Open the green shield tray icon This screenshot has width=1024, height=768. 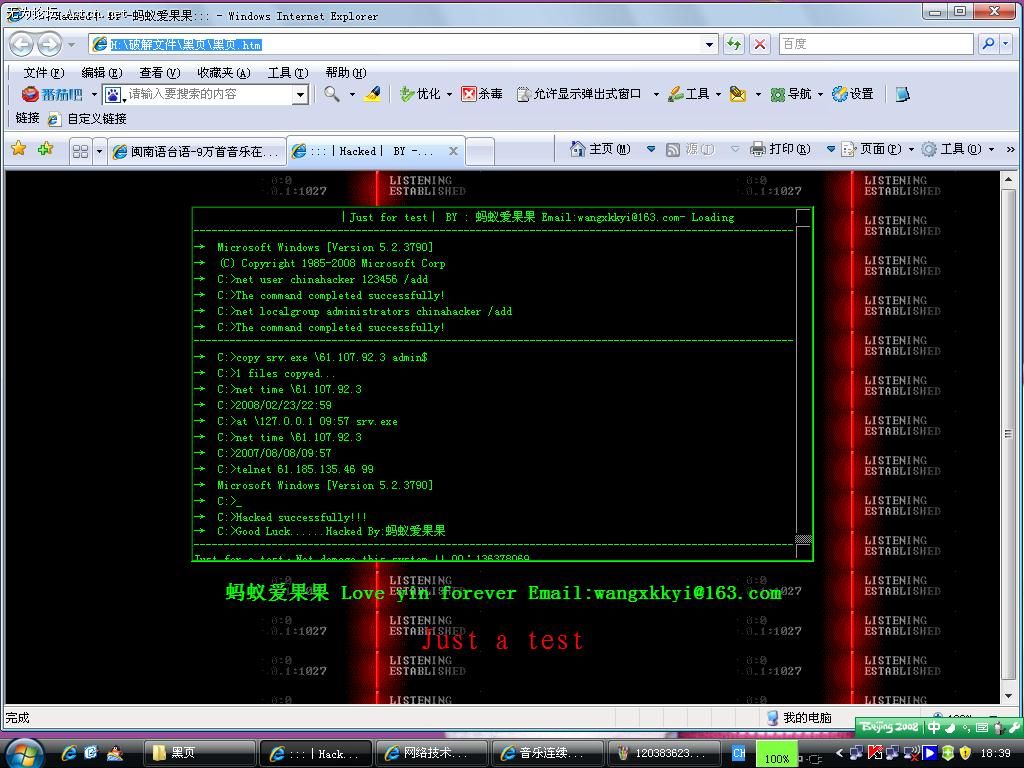pos(948,753)
